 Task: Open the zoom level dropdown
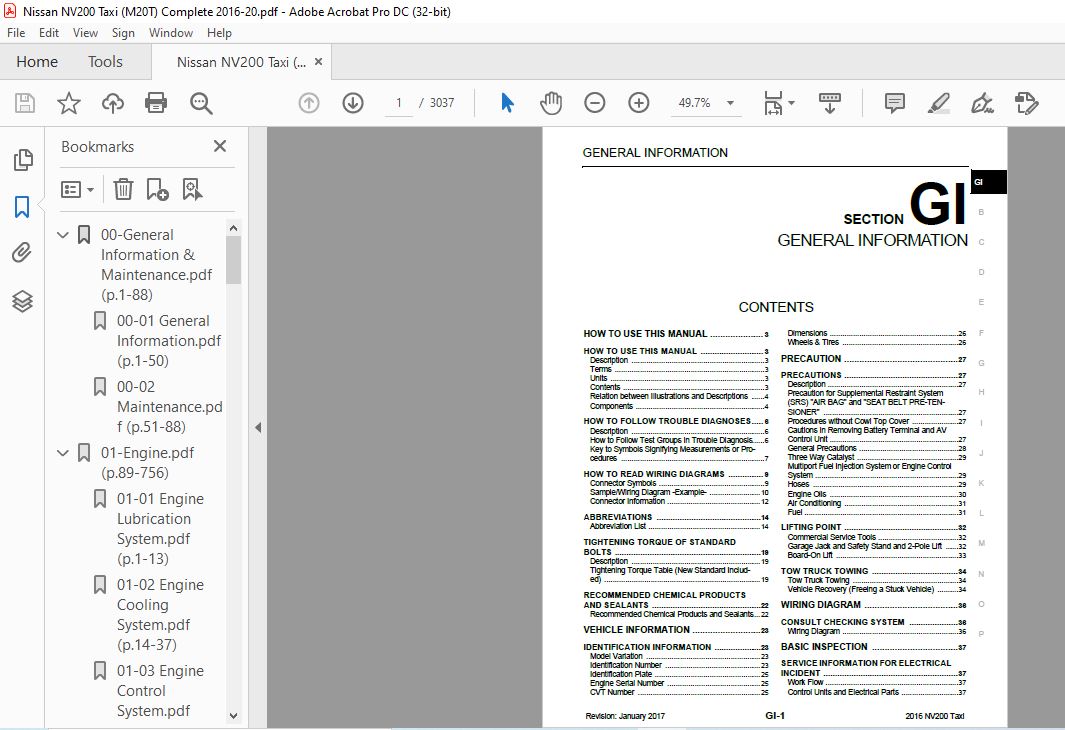(730, 103)
